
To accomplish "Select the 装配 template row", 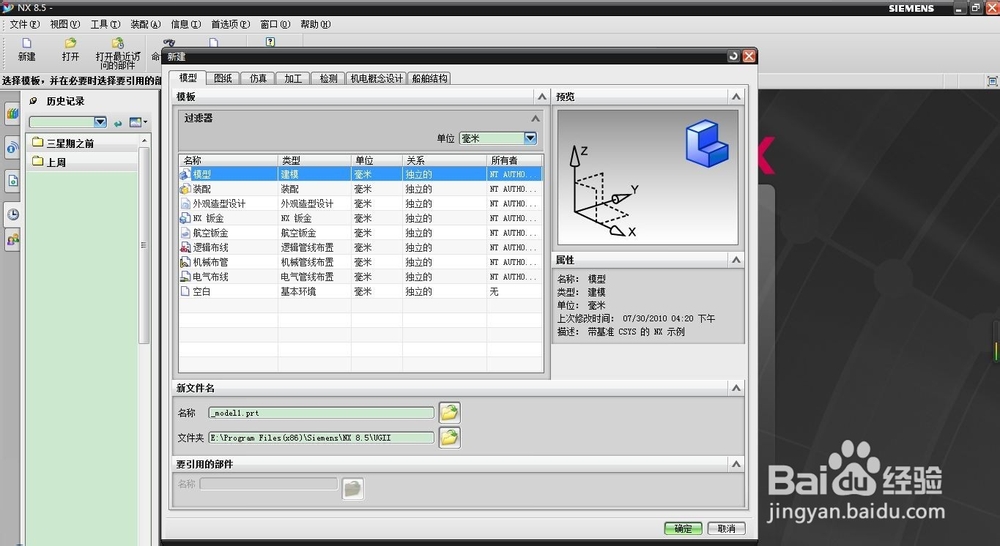I will point(360,189).
